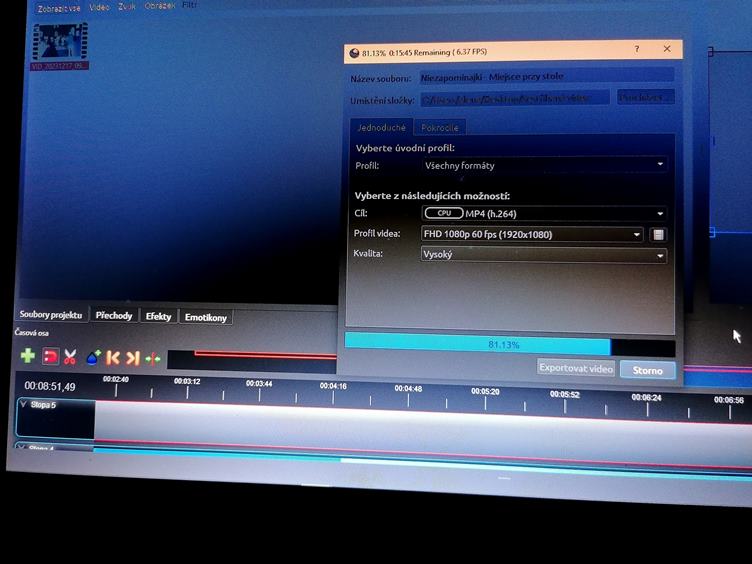This screenshot has height=564, width=752.
Task: Open the Efekty tab
Action: point(158,317)
